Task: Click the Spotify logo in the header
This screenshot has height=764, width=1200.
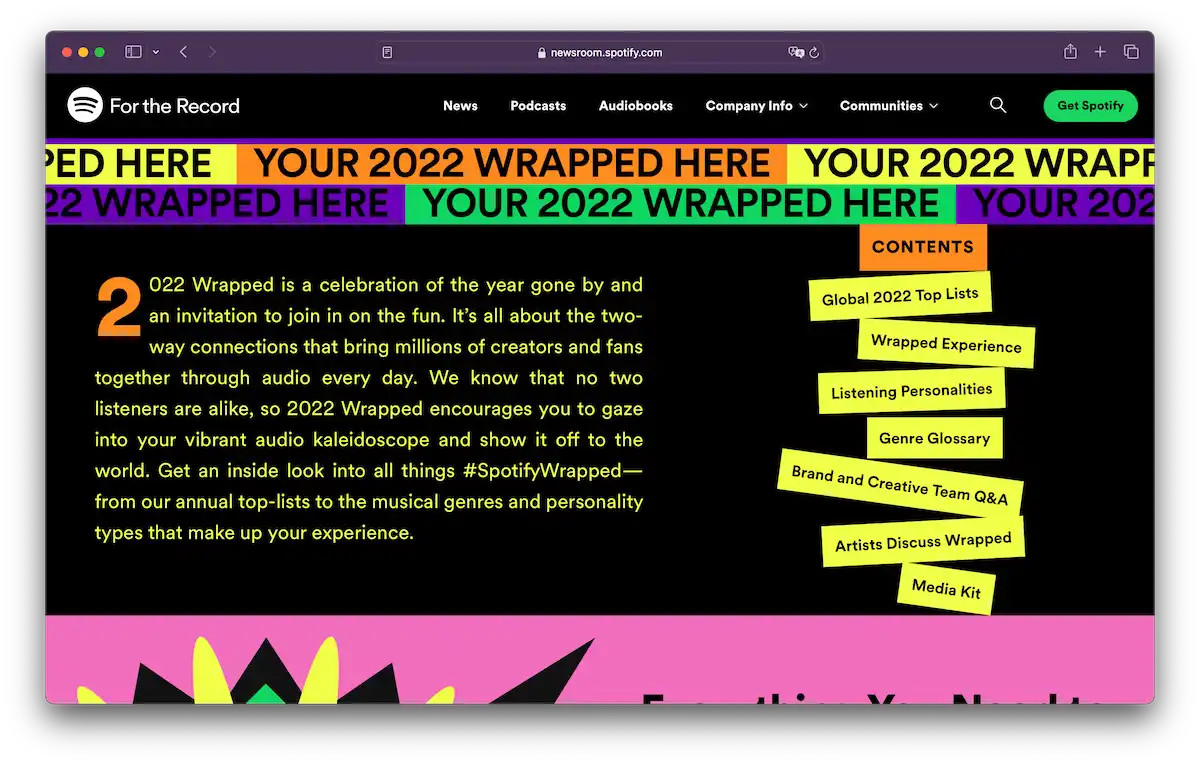Action: pos(86,105)
